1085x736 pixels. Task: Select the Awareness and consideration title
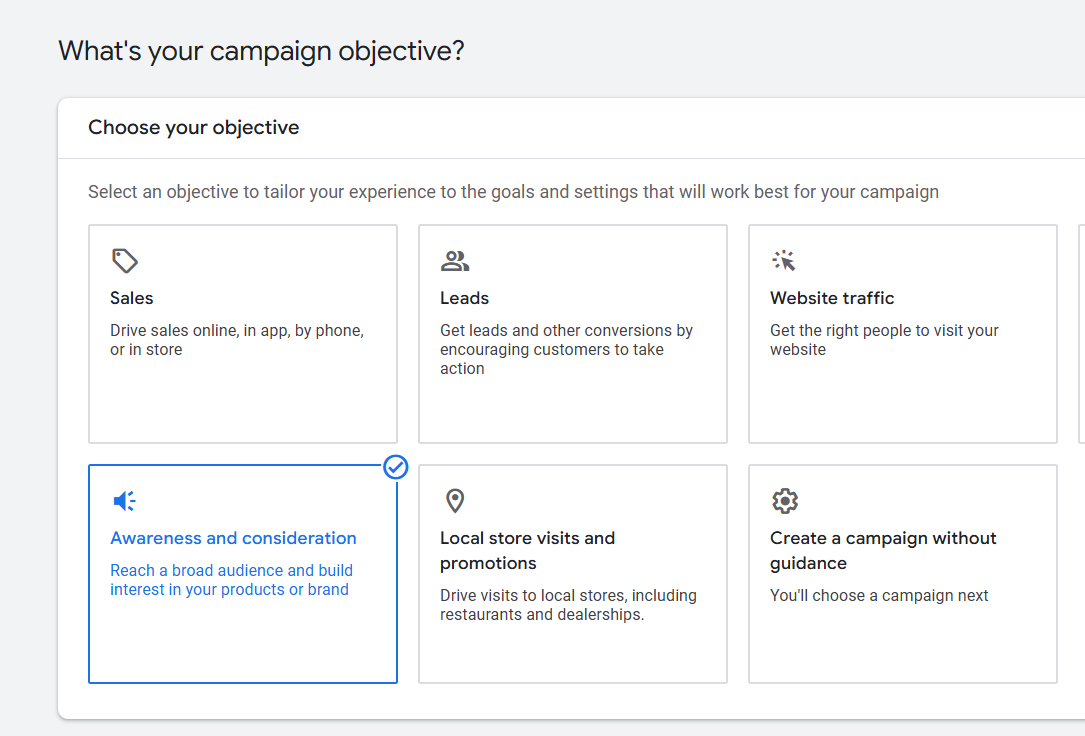(x=233, y=538)
